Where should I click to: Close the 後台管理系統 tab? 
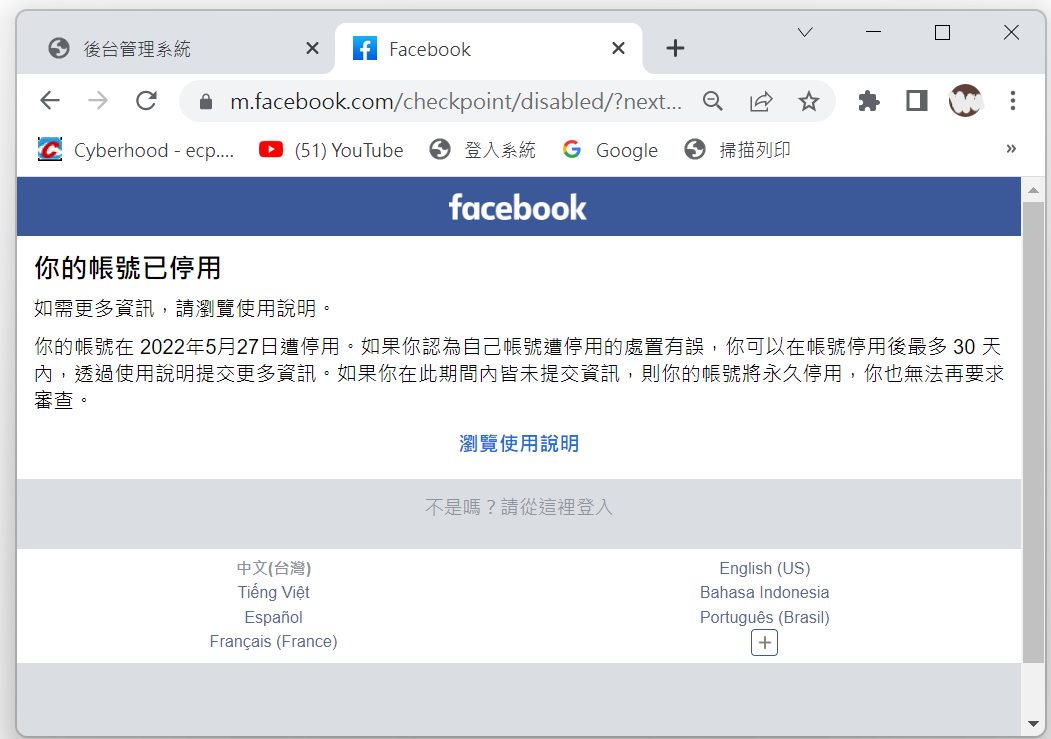[x=312, y=48]
